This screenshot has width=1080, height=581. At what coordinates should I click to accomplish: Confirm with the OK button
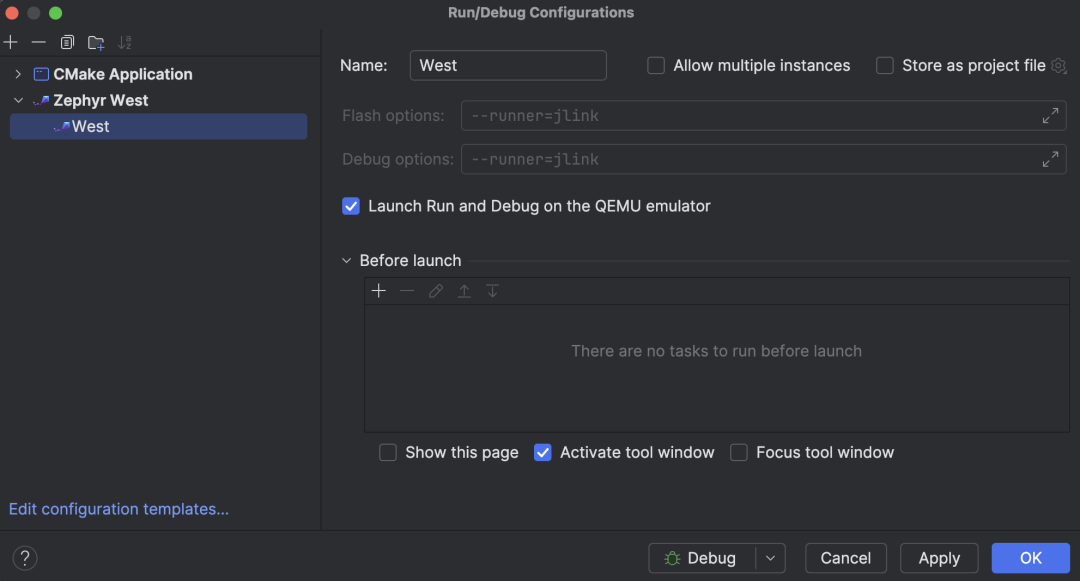coord(1030,558)
